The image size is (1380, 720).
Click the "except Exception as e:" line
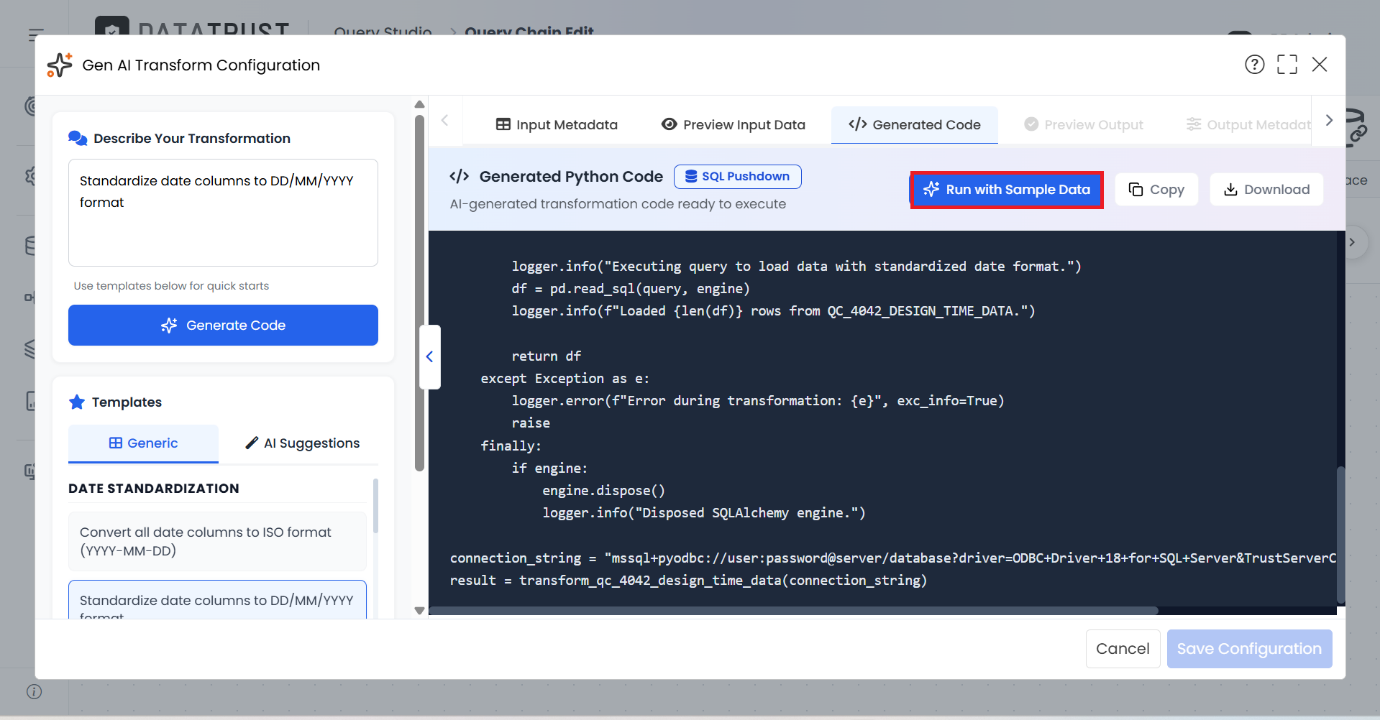[x=565, y=379]
